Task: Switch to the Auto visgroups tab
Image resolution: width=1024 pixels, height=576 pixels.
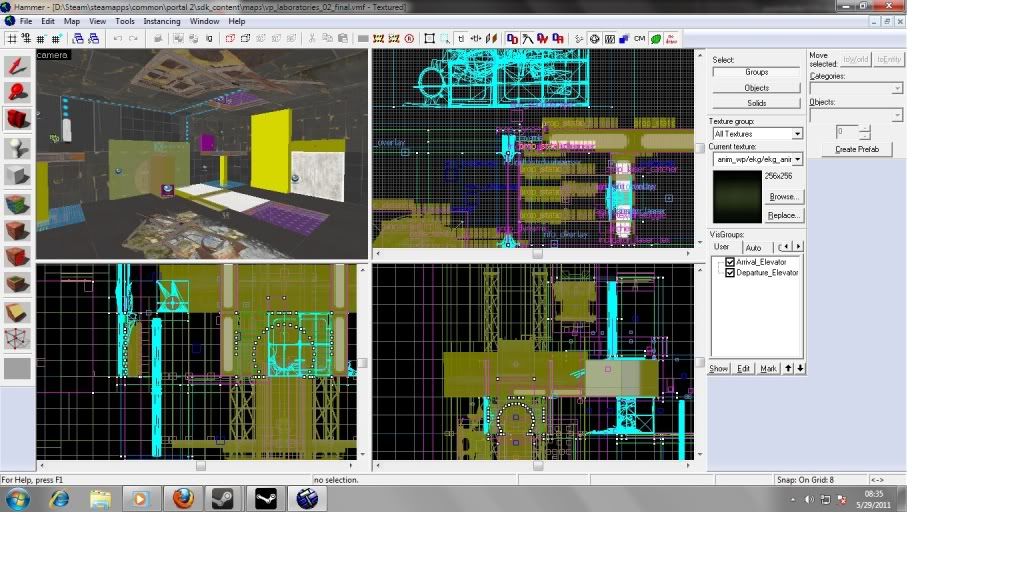Action: (x=754, y=248)
